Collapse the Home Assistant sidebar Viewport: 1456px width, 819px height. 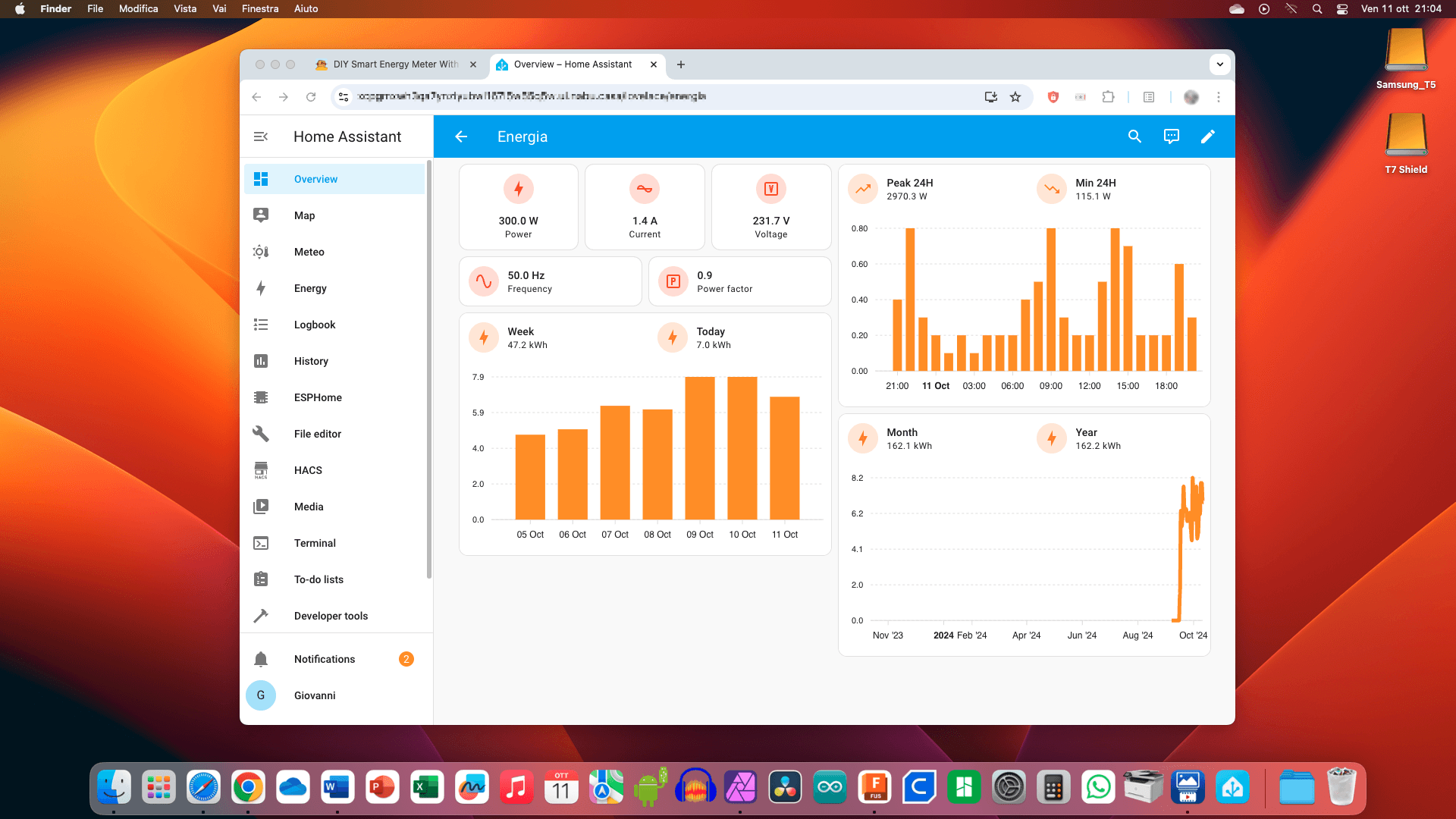[262, 136]
